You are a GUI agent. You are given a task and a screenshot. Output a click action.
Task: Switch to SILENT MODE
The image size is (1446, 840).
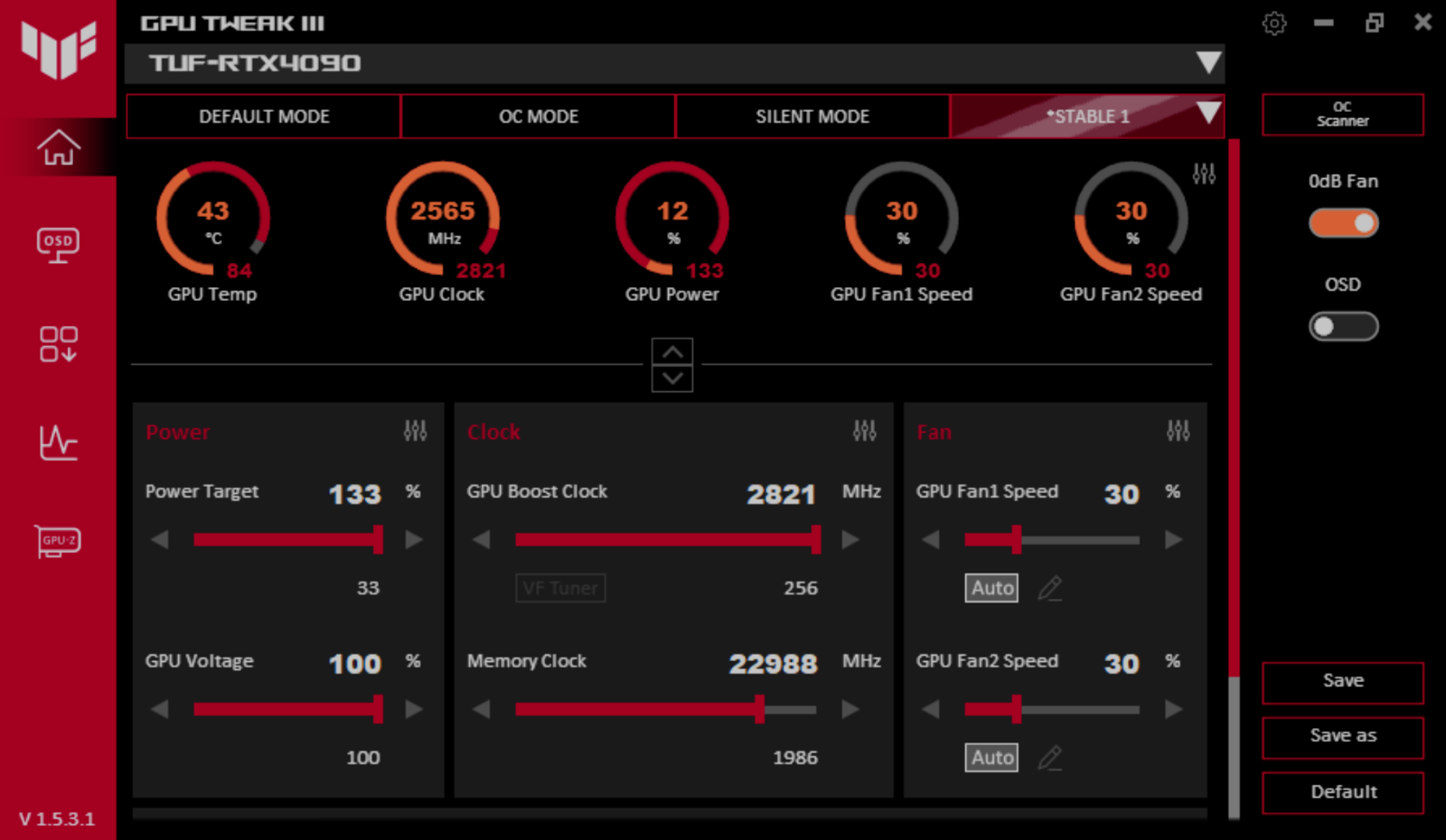click(812, 117)
